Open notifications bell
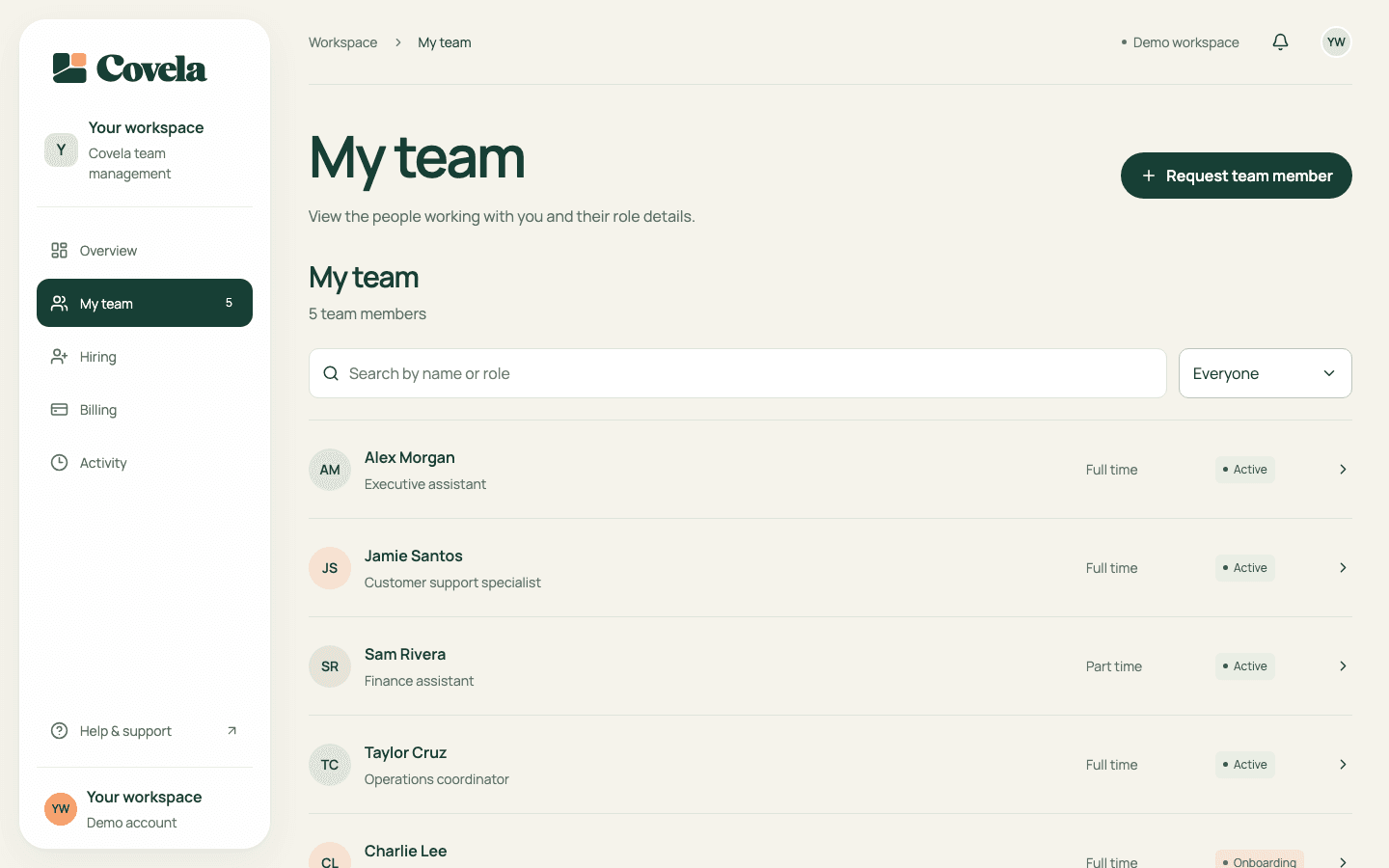The image size is (1389, 868). 1280,42
